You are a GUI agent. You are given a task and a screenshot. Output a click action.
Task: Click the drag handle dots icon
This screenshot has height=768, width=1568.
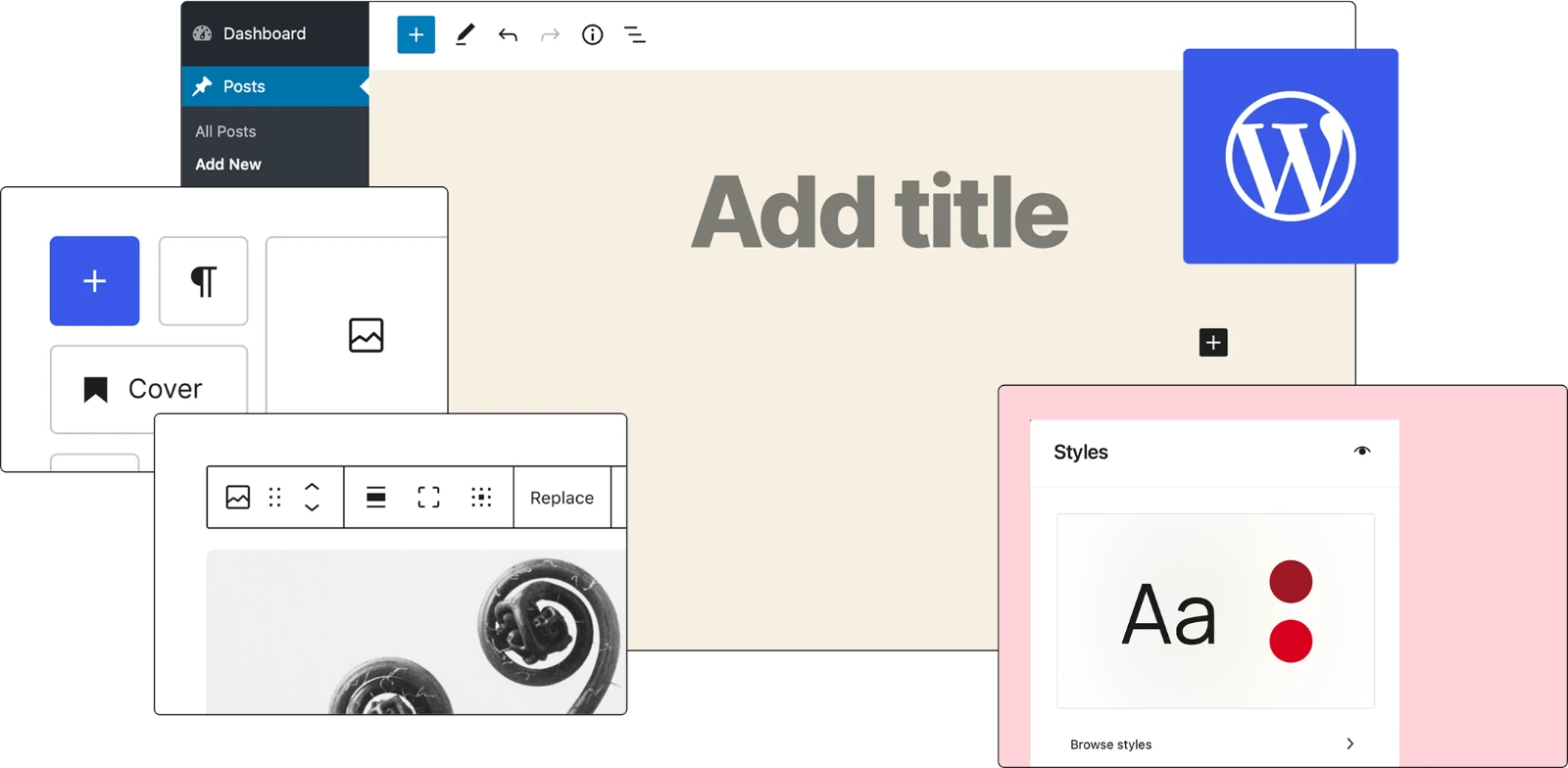coord(275,498)
